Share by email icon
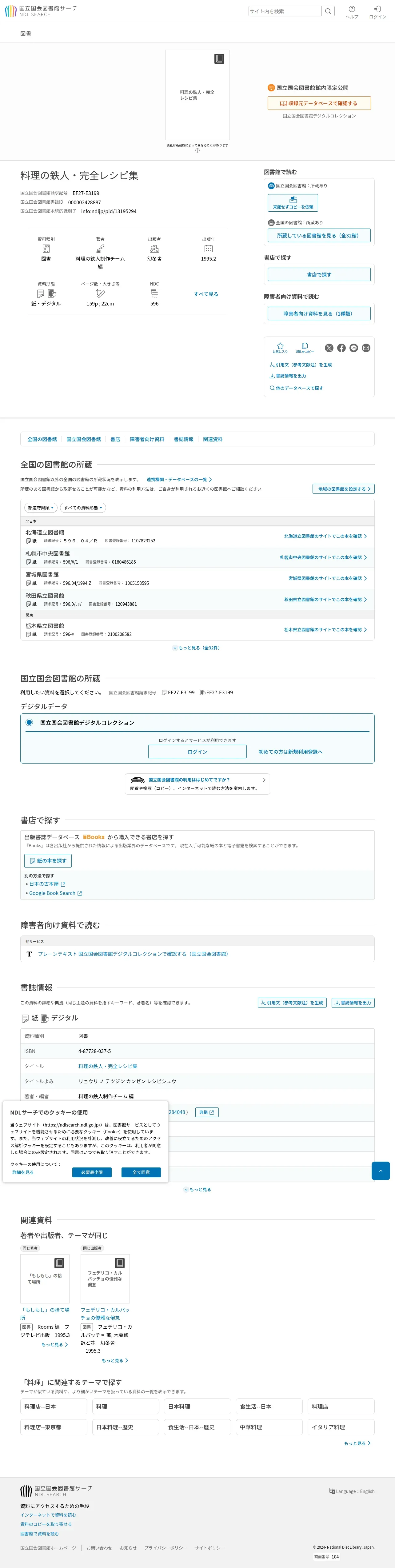 tap(366, 348)
